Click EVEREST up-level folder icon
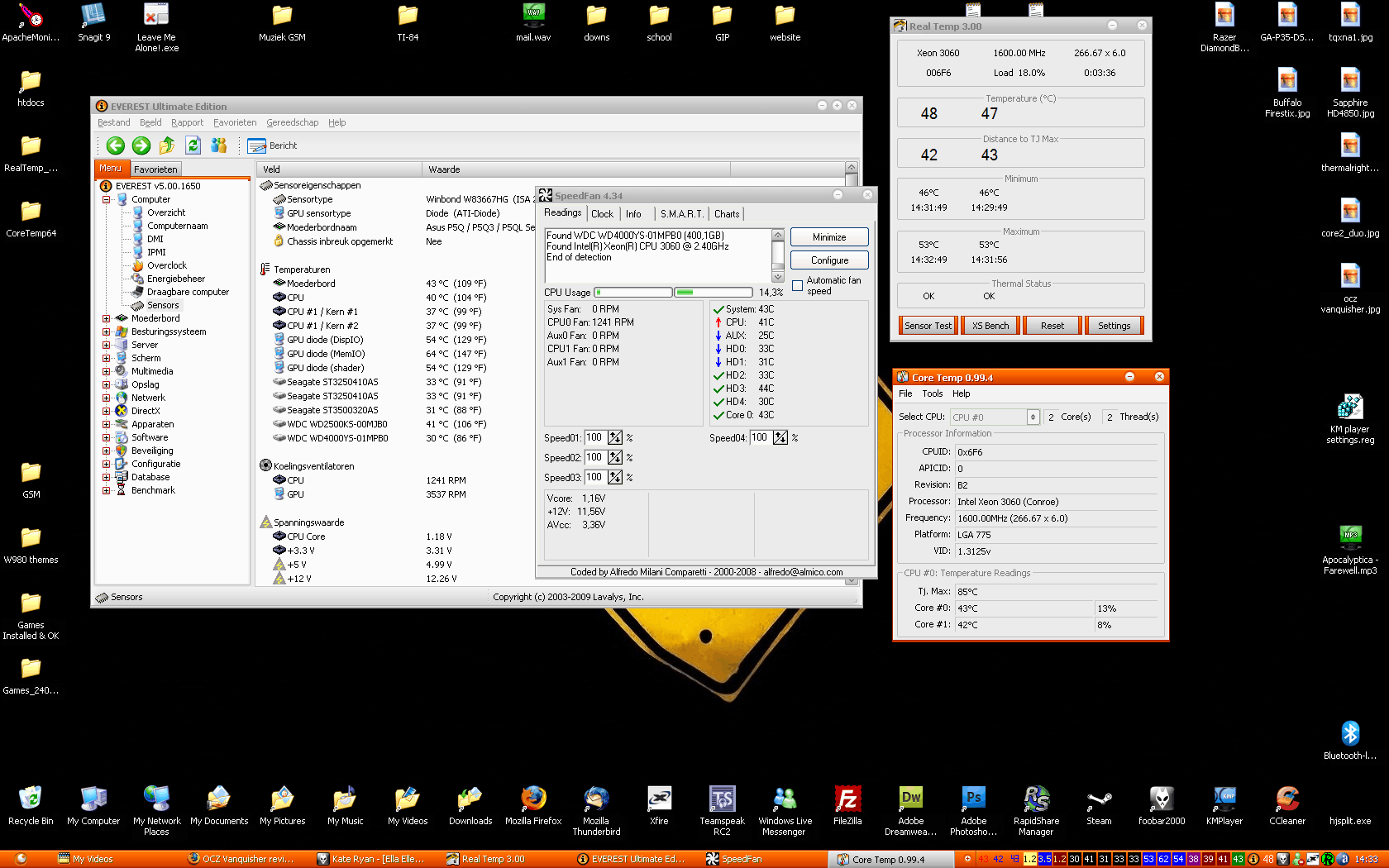 click(x=167, y=145)
